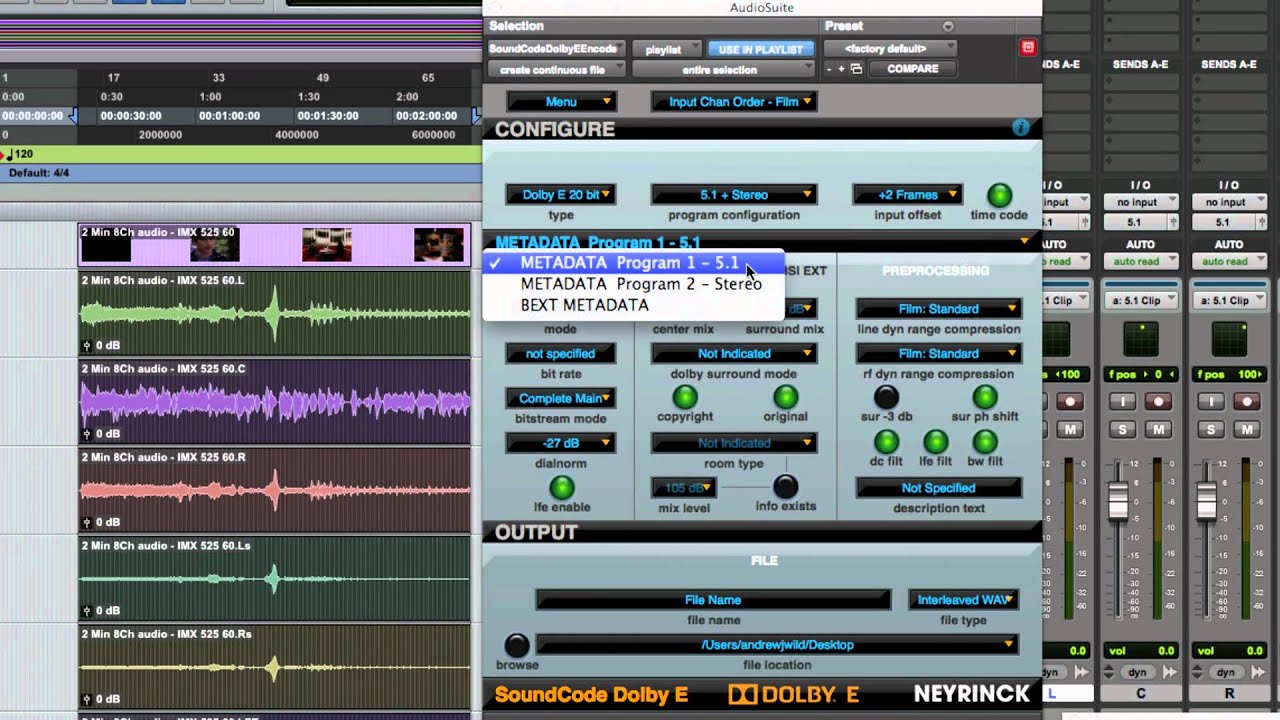Click the tempo 120 marker icon
1280x720 pixels.
click(8, 154)
